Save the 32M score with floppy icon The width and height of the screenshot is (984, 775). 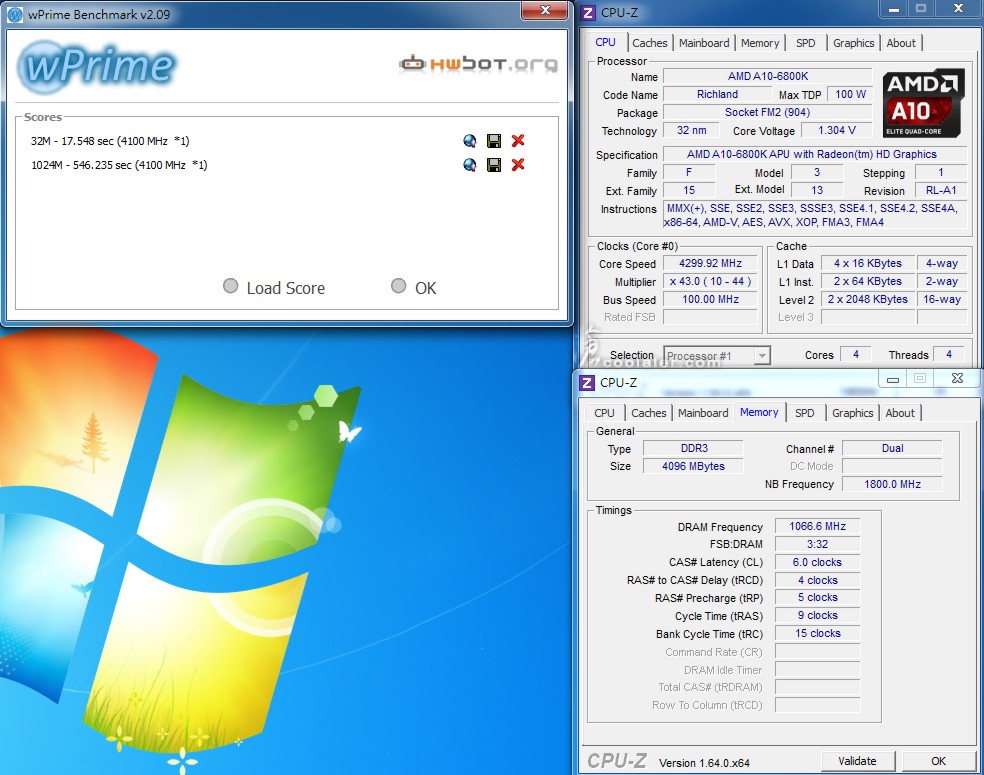[494, 141]
